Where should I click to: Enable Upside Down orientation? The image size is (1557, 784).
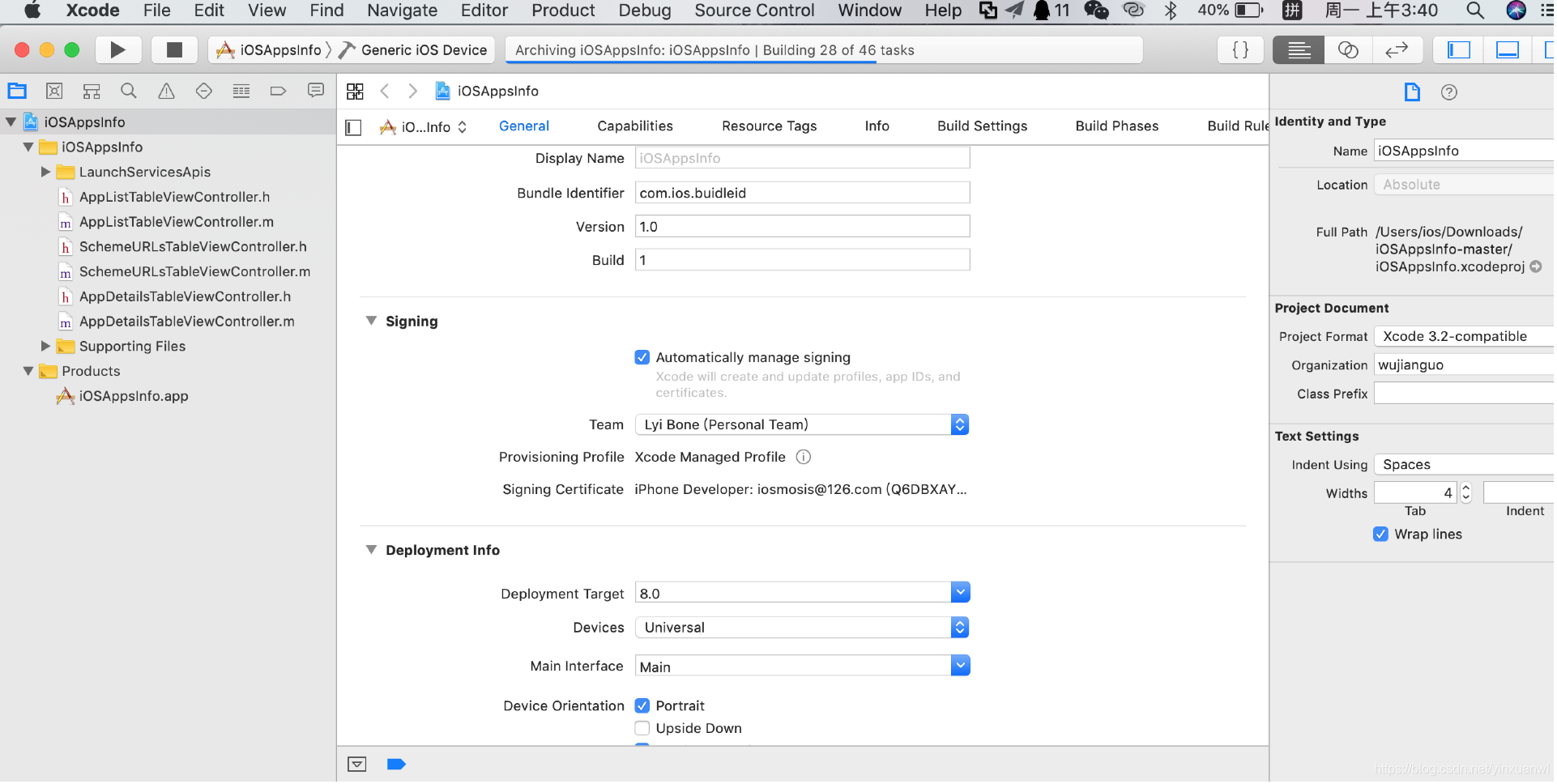[x=642, y=729]
